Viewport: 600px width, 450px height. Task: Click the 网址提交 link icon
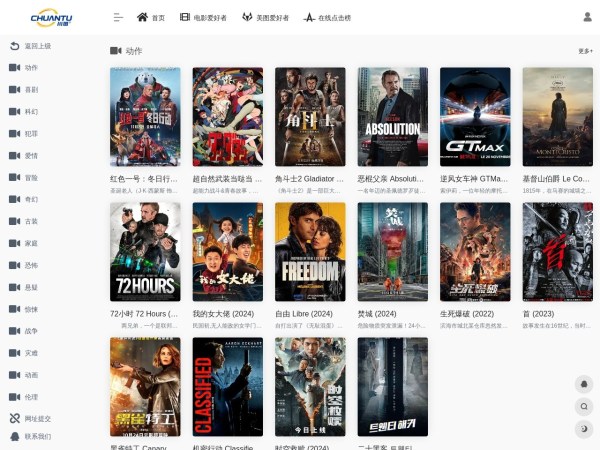(14, 419)
